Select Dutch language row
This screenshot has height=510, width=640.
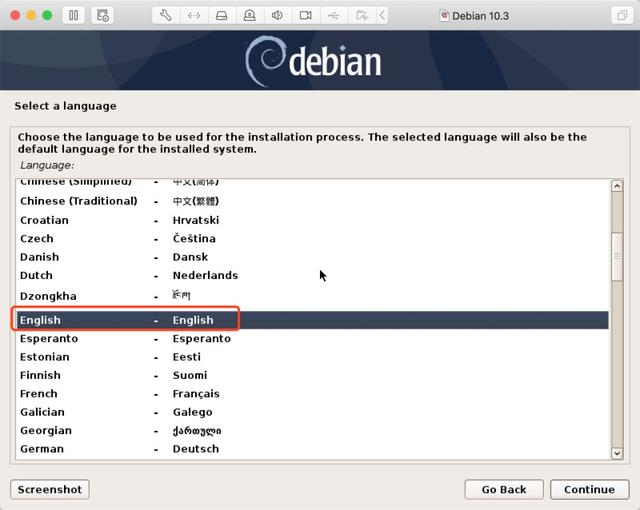[312, 275]
